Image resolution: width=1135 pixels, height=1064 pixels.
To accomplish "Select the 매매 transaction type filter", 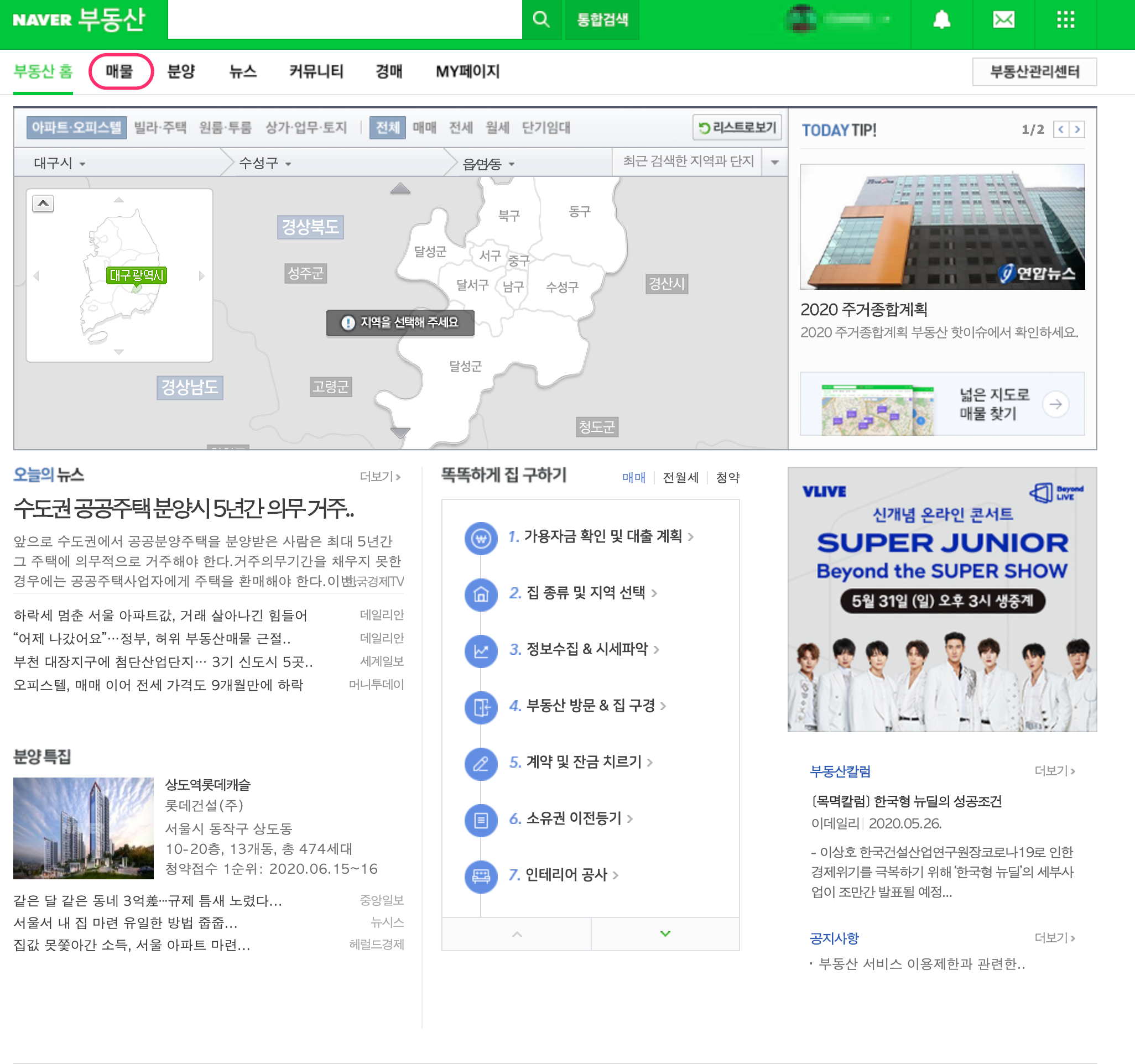I will [424, 127].
